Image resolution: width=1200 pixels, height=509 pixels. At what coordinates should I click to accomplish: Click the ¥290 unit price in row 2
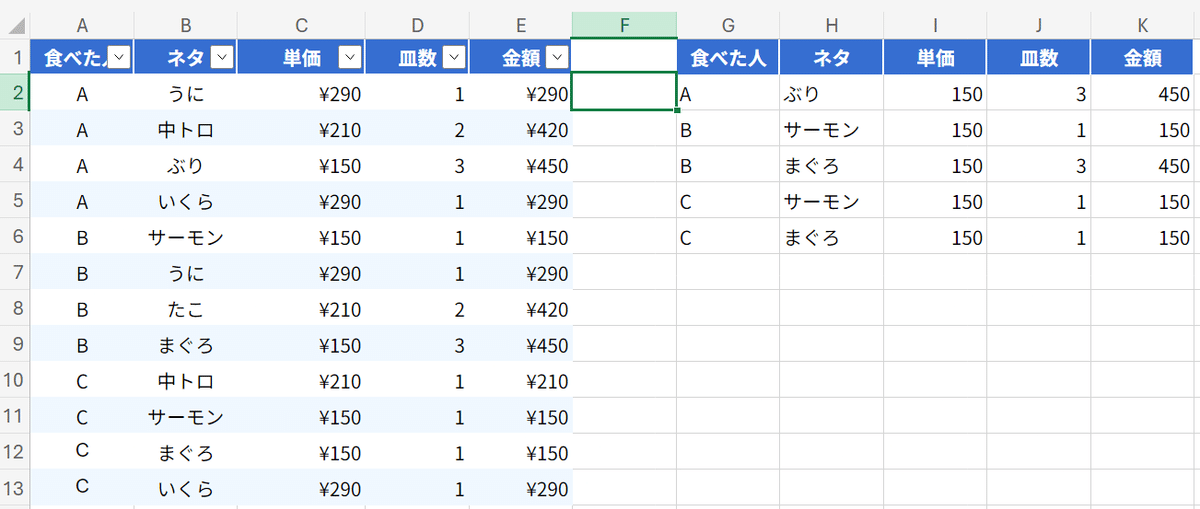(301, 93)
